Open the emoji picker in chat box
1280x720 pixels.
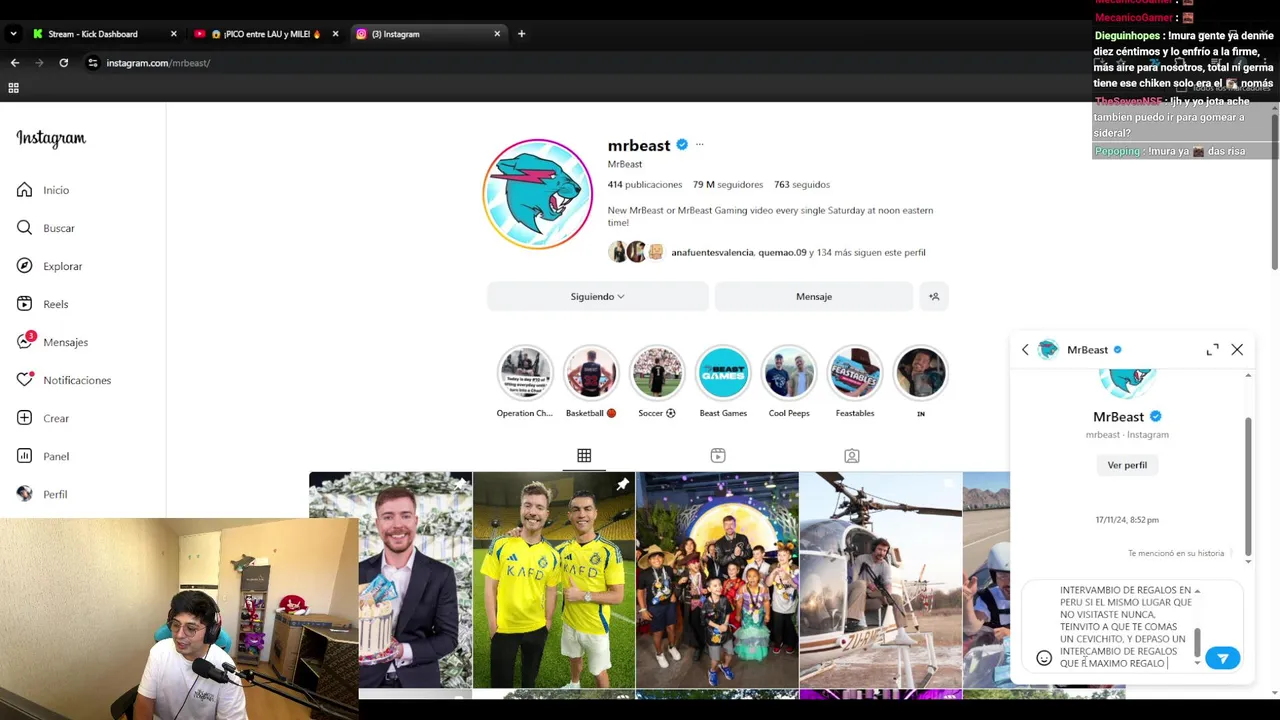point(1044,658)
